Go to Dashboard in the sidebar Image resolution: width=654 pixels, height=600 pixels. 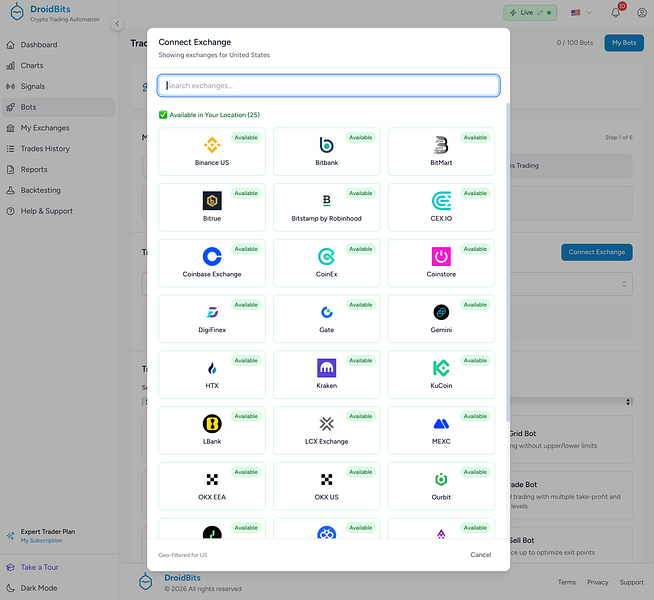[58, 45]
